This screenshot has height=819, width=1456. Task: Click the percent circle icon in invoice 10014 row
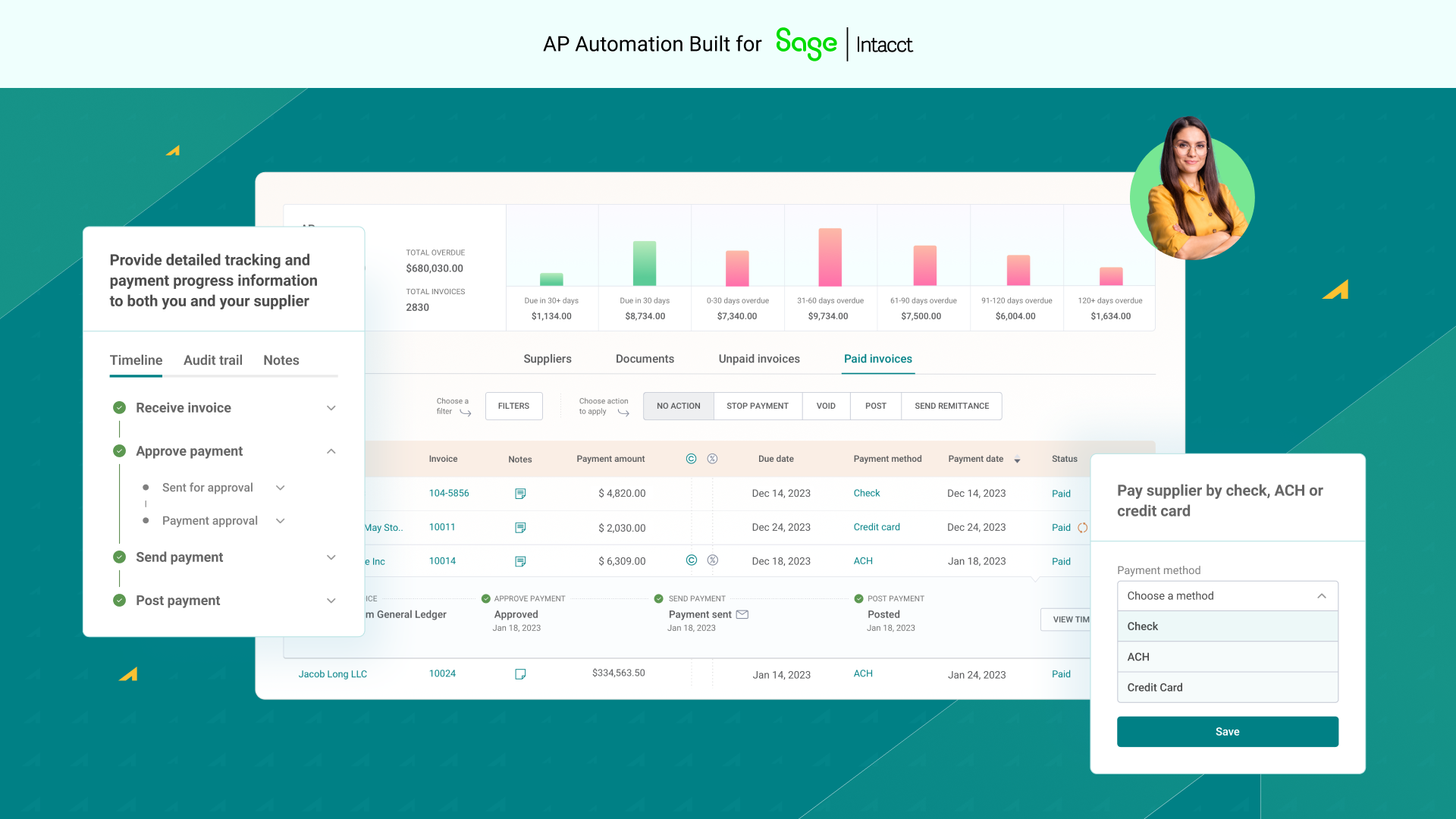[x=712, y=560]
